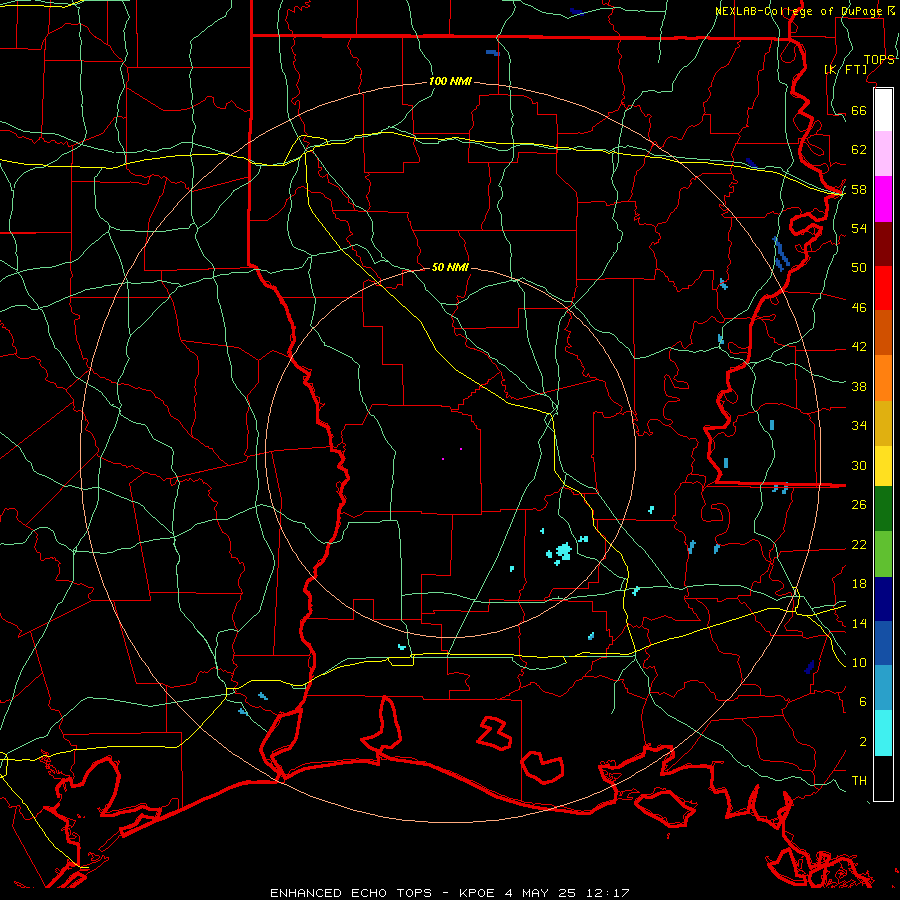Click the bright orange legend swatch
The image size is (900, 900).
(x=883, y=378)
